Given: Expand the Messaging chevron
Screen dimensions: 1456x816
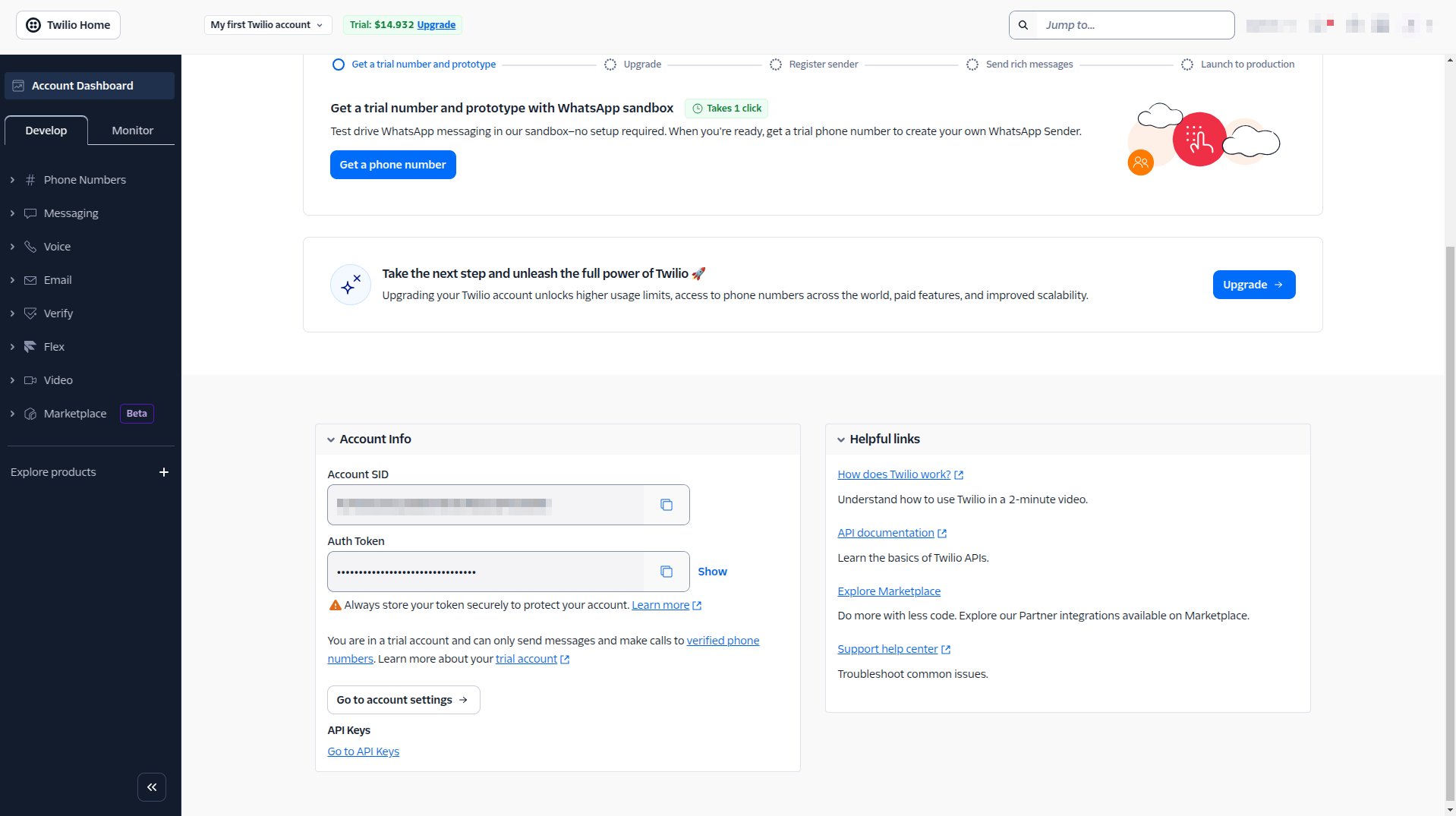Looking at the screenshot, I should (12, 213).
